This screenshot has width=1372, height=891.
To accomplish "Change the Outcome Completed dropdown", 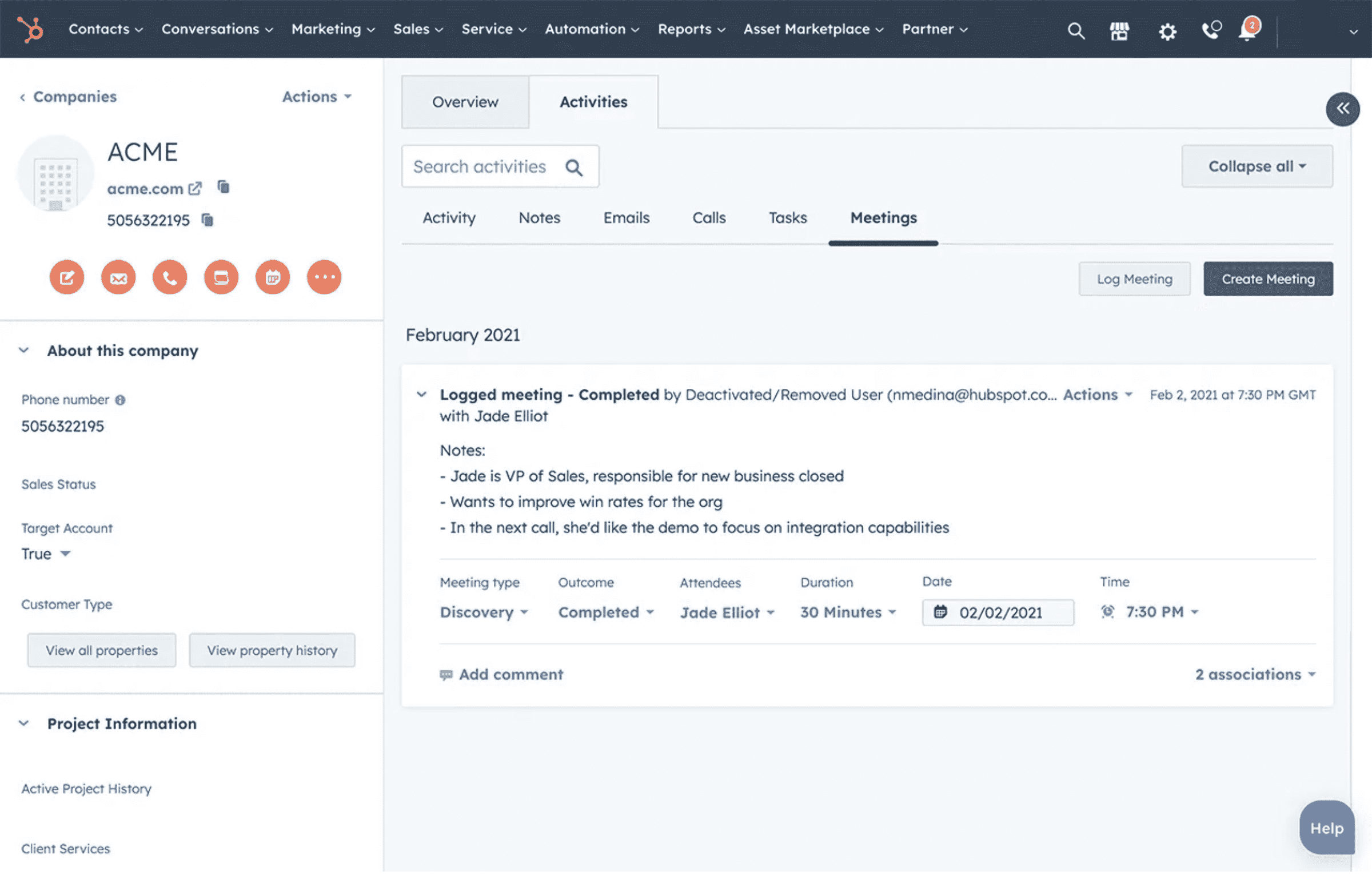I will (x=606, y=612).
